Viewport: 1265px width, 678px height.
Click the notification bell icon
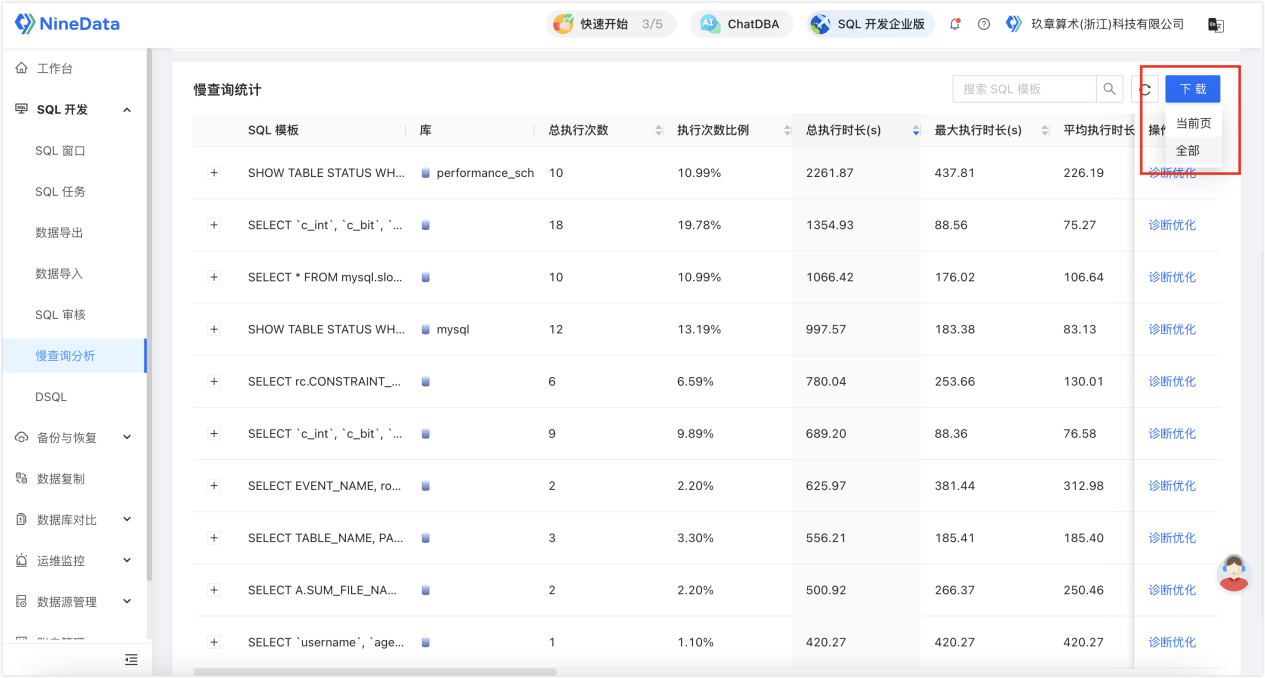[955, 24]
